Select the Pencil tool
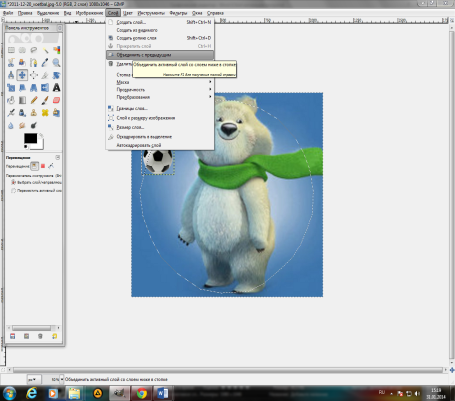The image size is (455, 401). 34,100
